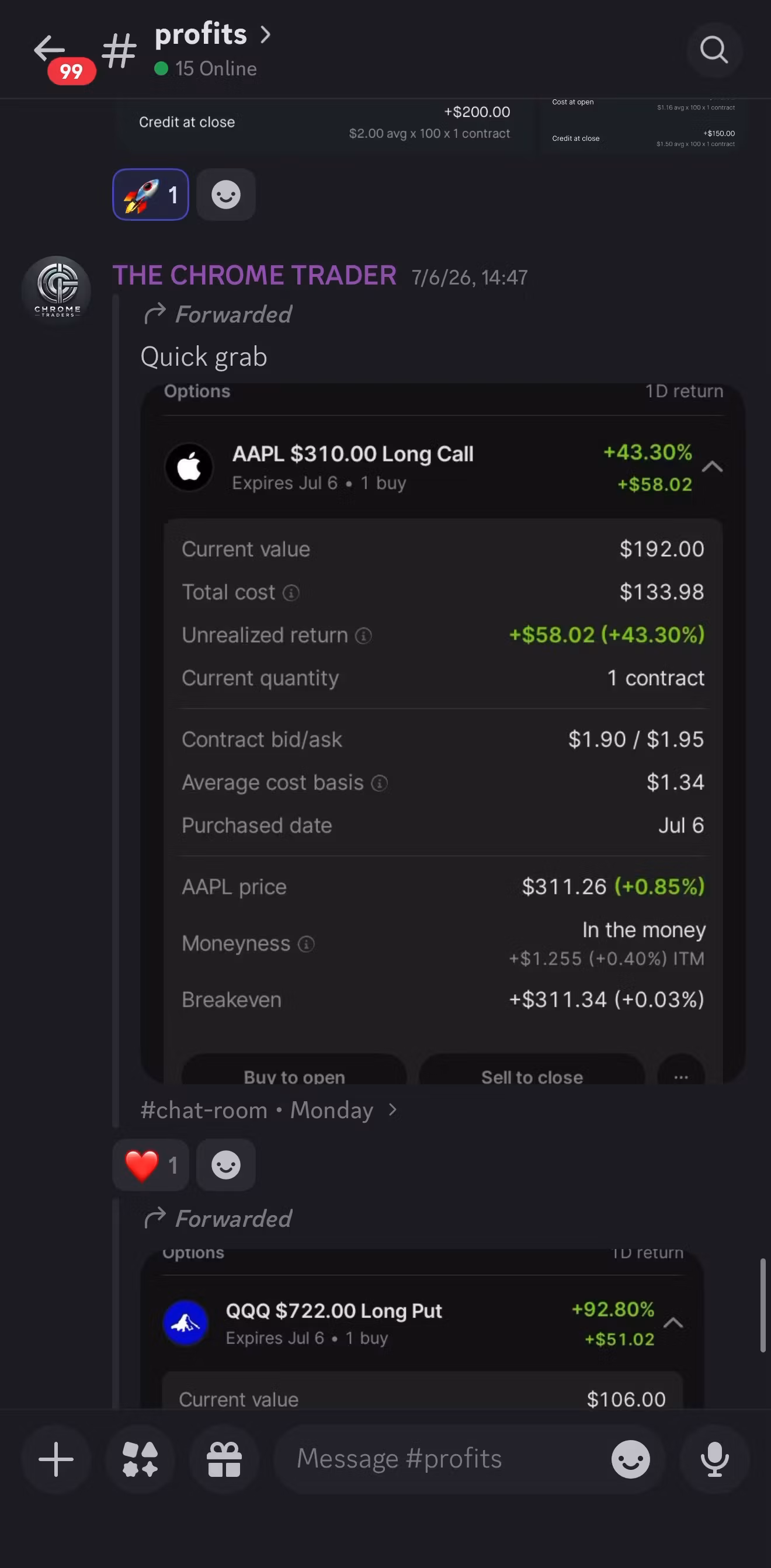
Task: Open THE CHROME TRADER avatar
Action: click(57, 290)
